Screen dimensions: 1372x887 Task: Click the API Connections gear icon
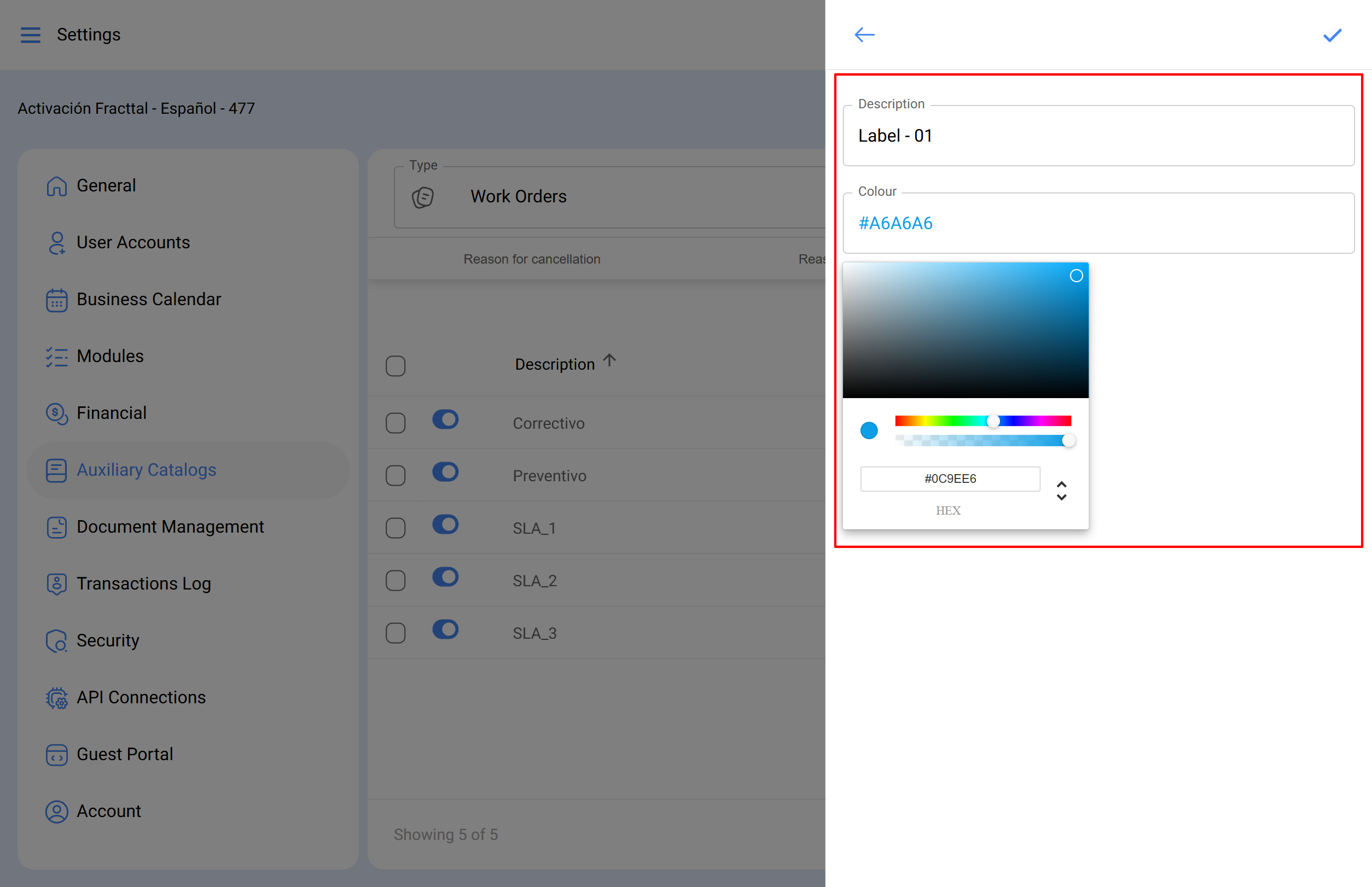(56, 698)
